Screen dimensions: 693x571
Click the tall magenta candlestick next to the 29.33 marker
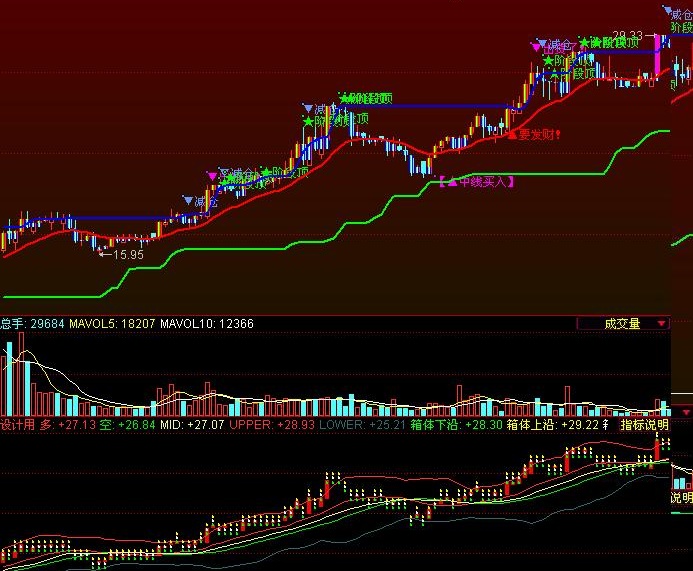pyautogui.click(x=657, y=56)
